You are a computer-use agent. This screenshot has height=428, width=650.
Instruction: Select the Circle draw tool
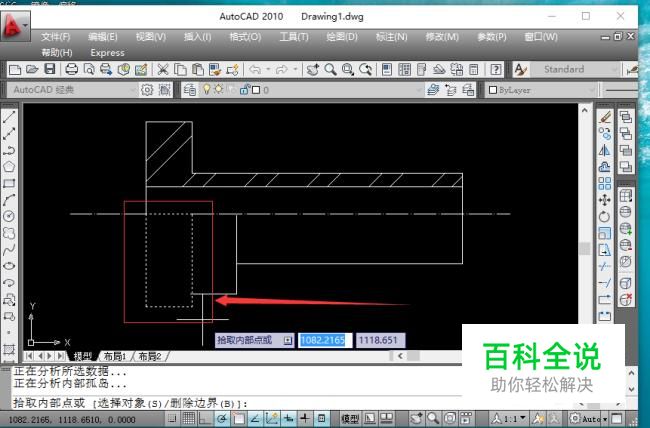pos(9,216)
